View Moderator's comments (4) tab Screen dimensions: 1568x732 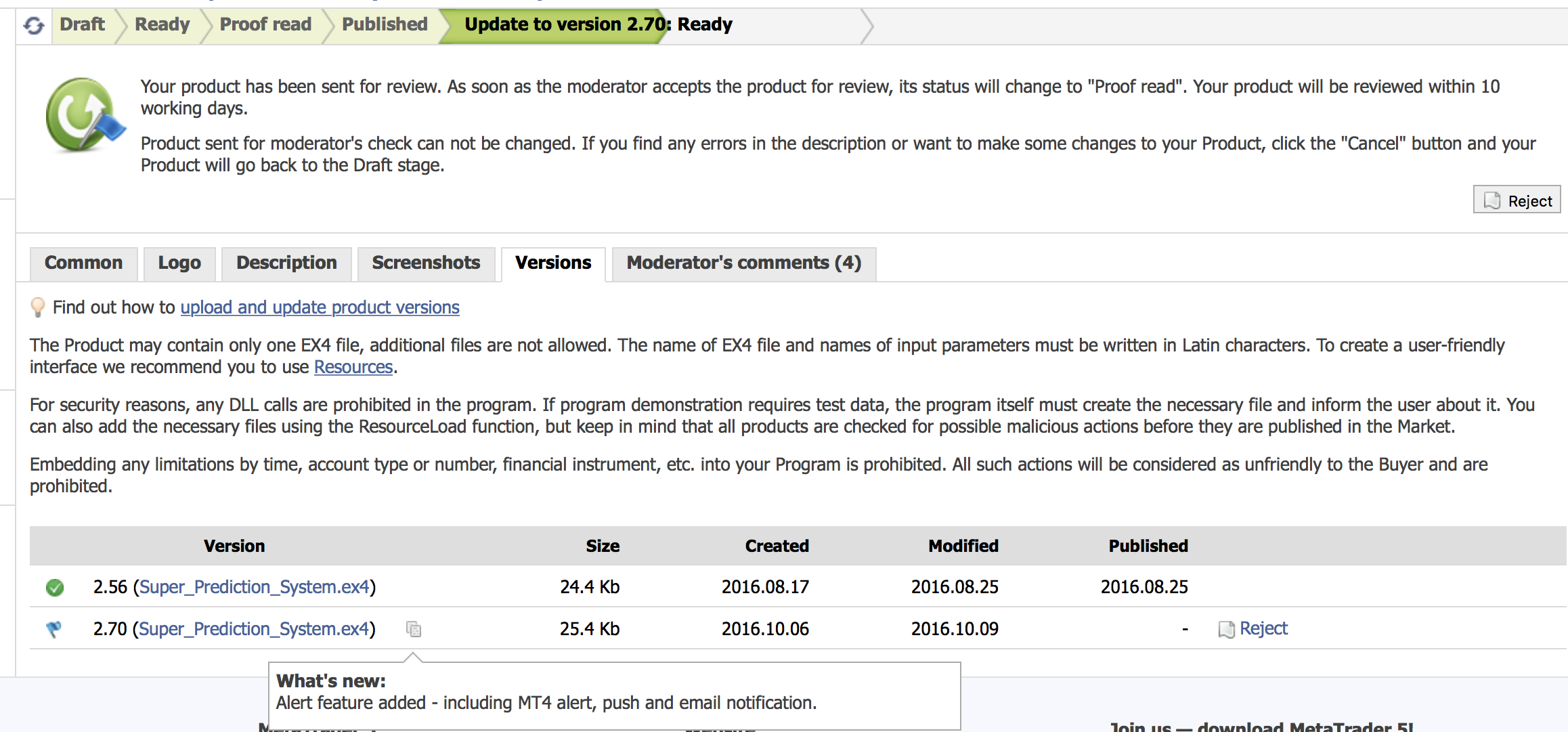[743, 263]
